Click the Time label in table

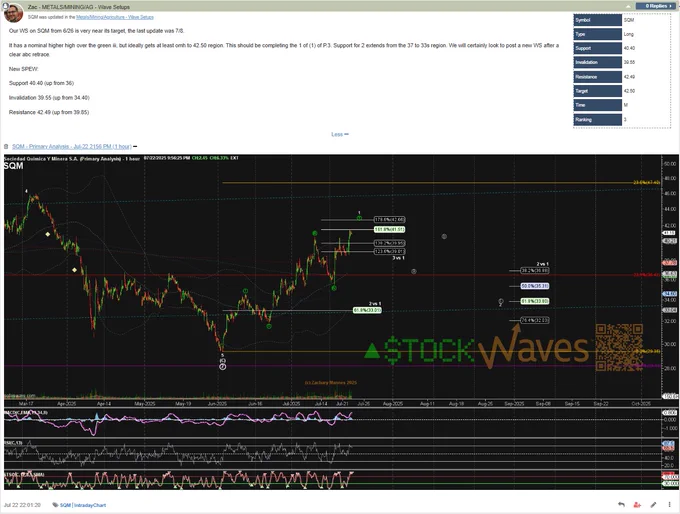[598, 105]
